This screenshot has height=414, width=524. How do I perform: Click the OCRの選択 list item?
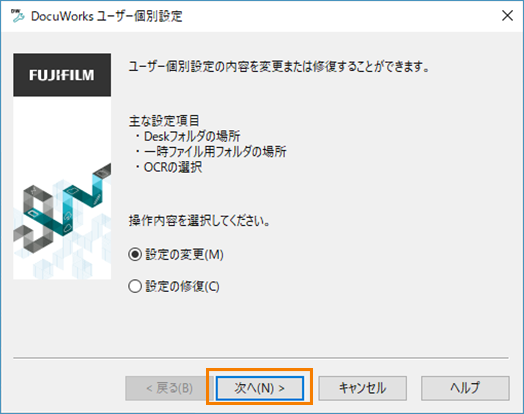click(x=168, y=167)
